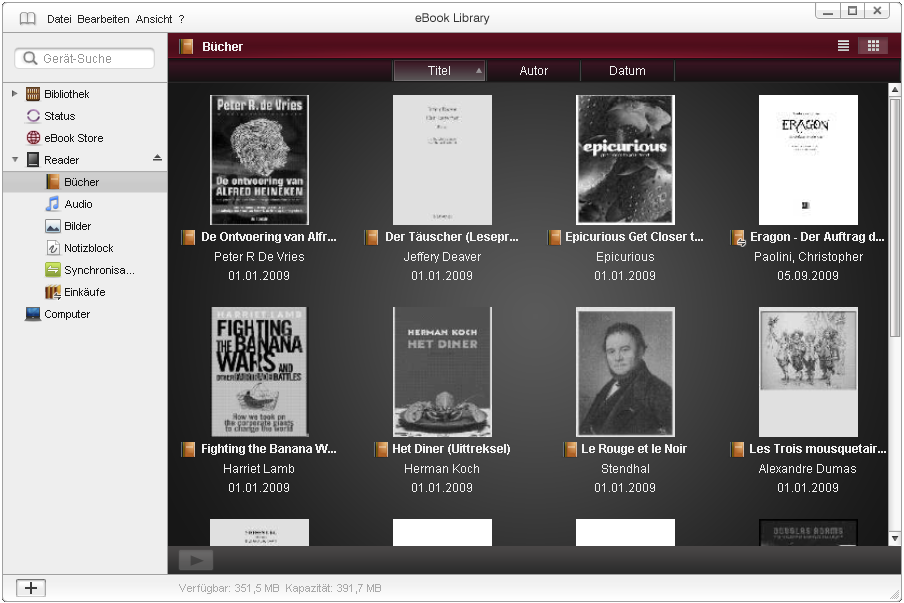Click author name Jeffery Deaver
Image resolution: width=904 pixels, height=603 pixels.
click(442, 257)
